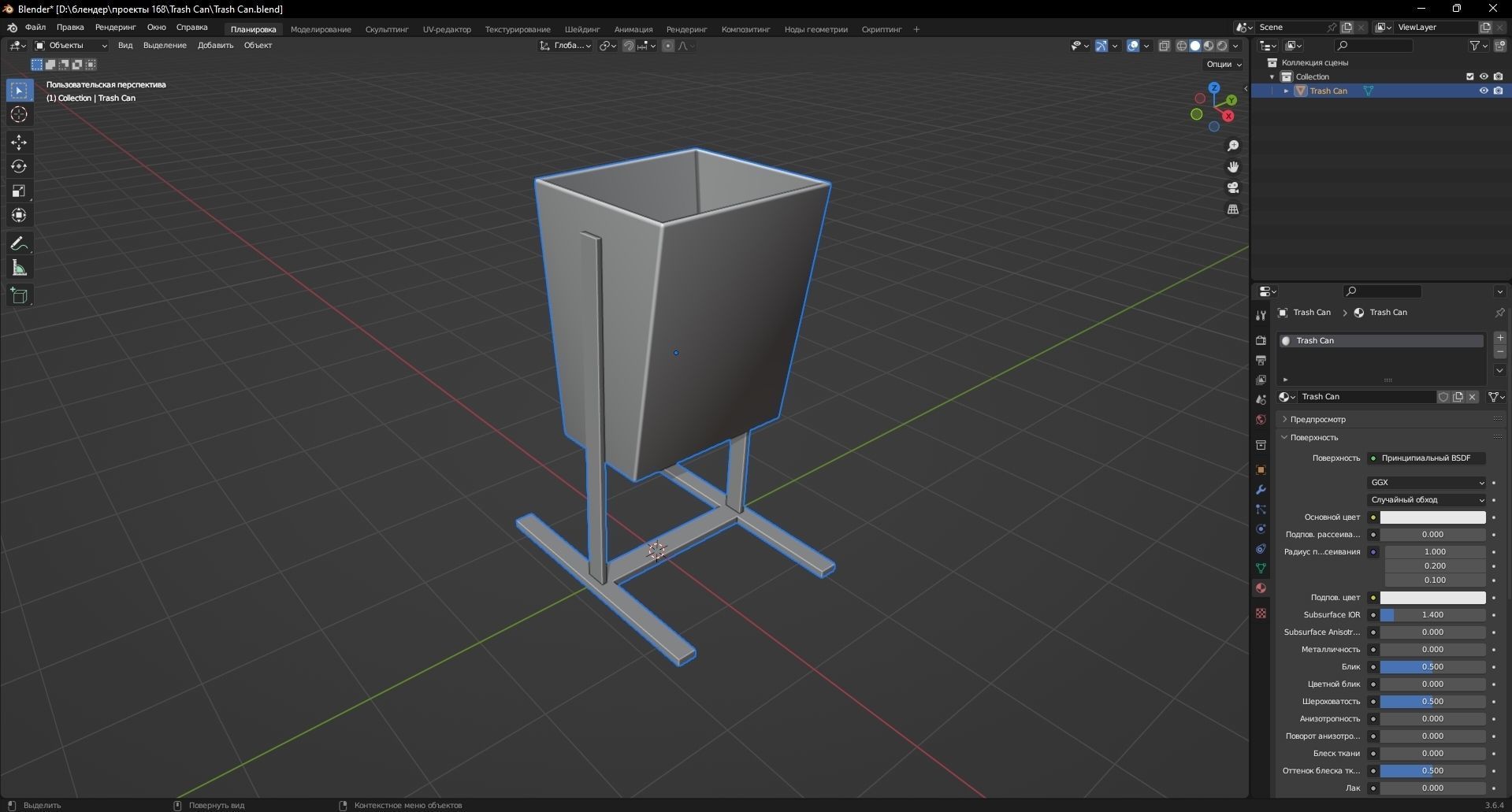This screenshot has width=1512, height=812.
Task: Open the Global transform orientation dropdown
Action: pos(566,46)
